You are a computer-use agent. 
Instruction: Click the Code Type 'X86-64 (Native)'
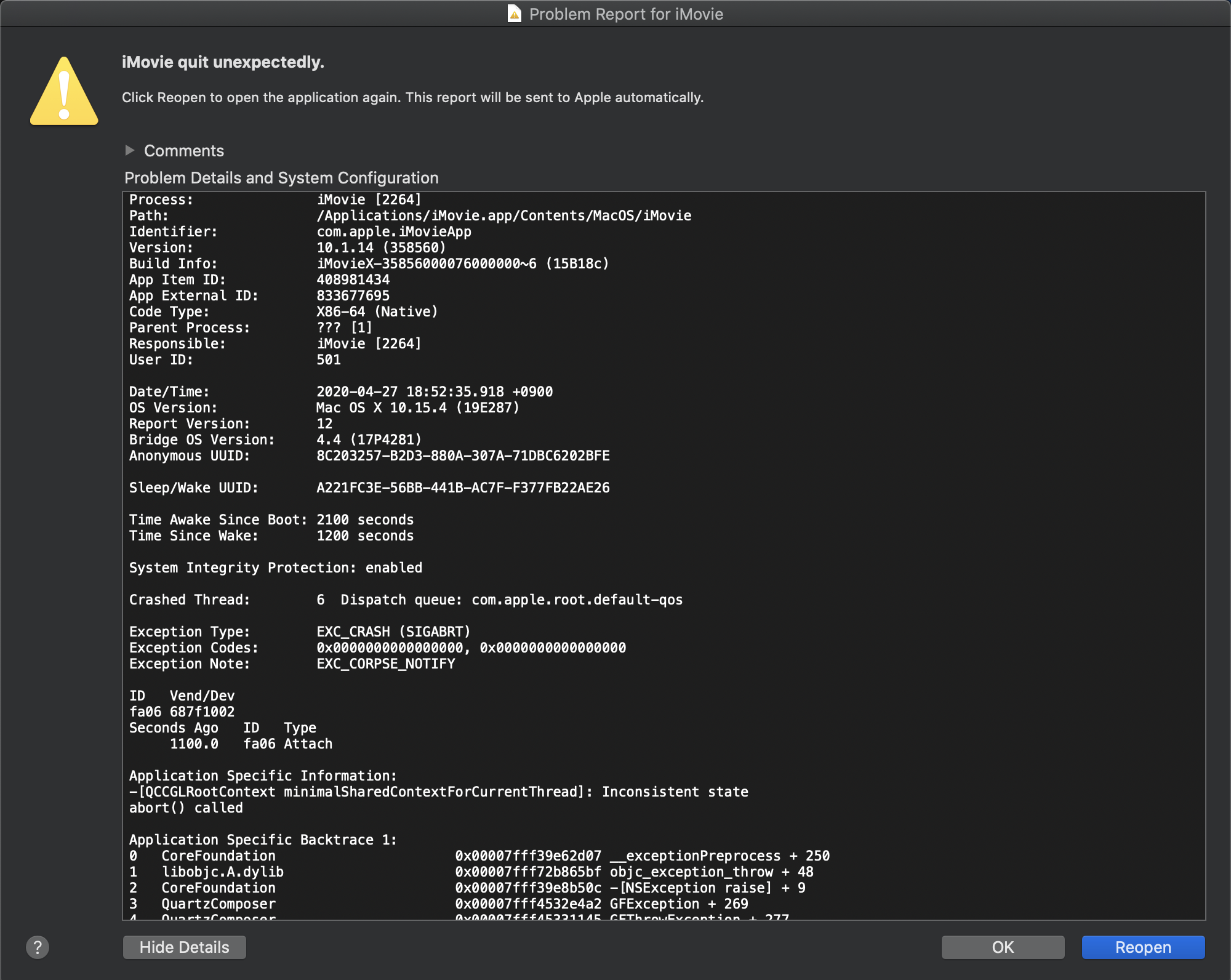click(377, 311)
